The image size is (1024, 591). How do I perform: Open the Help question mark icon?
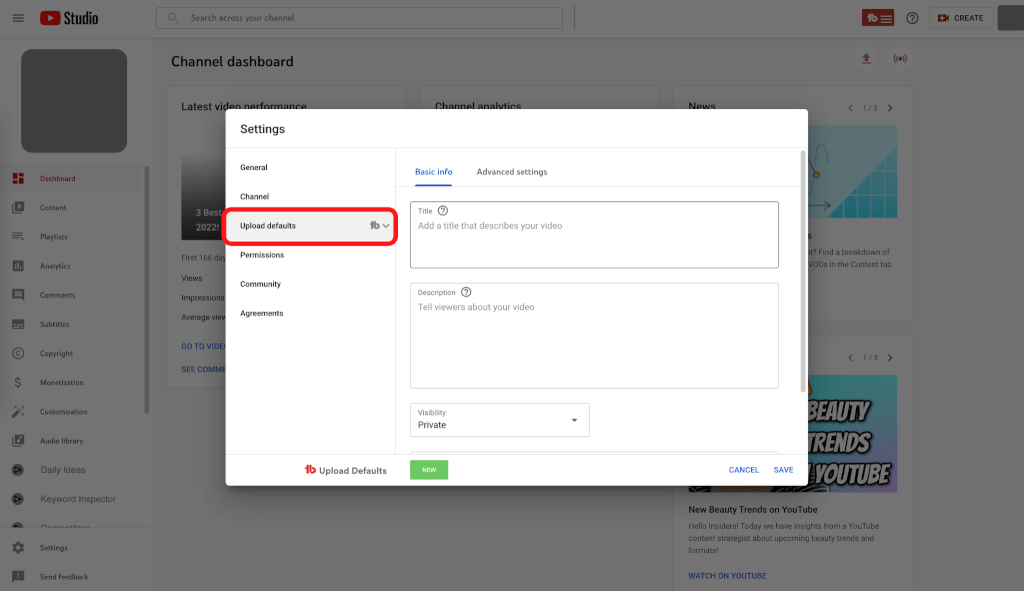tap(912, 18)
